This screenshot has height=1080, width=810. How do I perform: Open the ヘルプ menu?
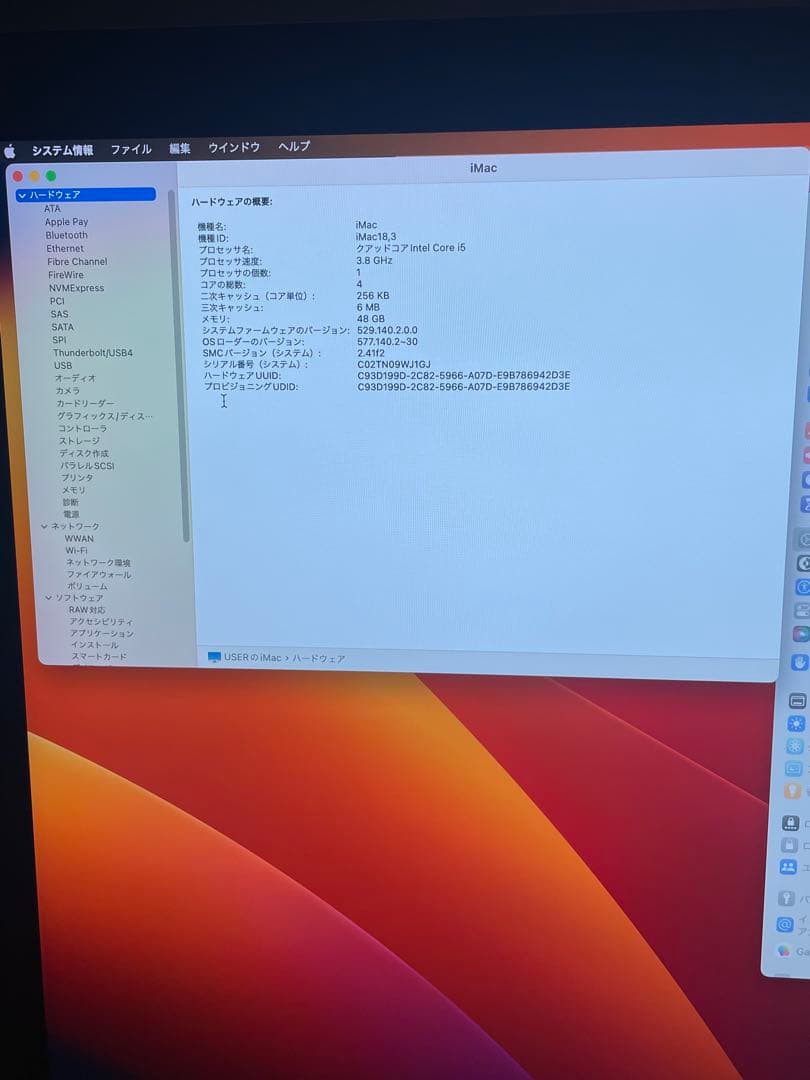[x=293, y=147]
